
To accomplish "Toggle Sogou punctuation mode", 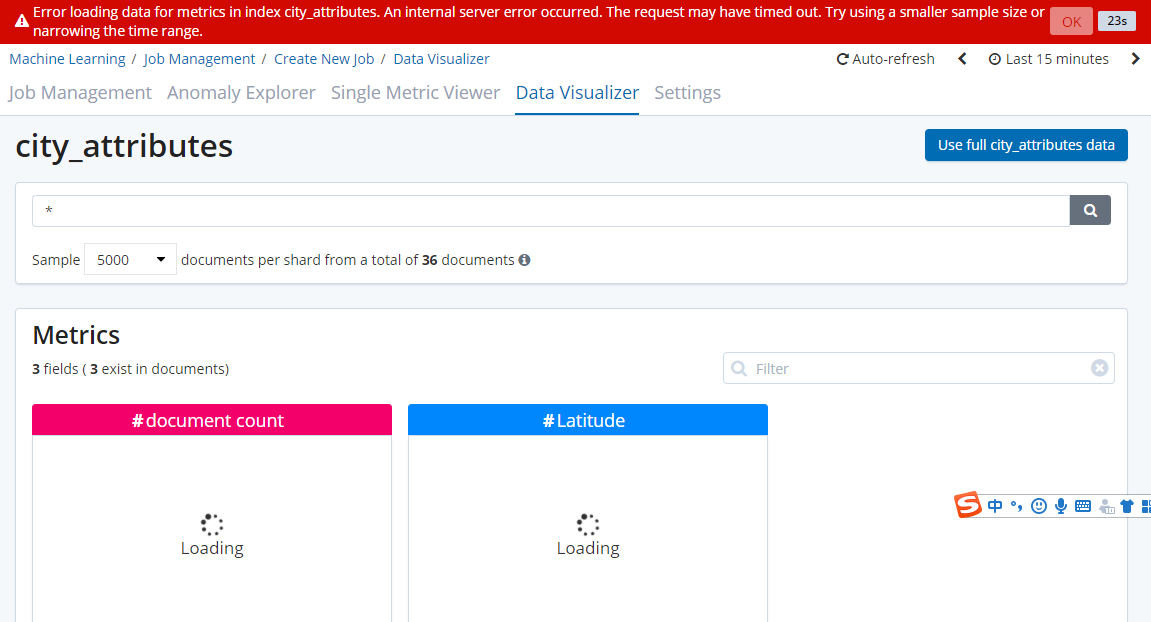I will click(x=1016, y=506).
